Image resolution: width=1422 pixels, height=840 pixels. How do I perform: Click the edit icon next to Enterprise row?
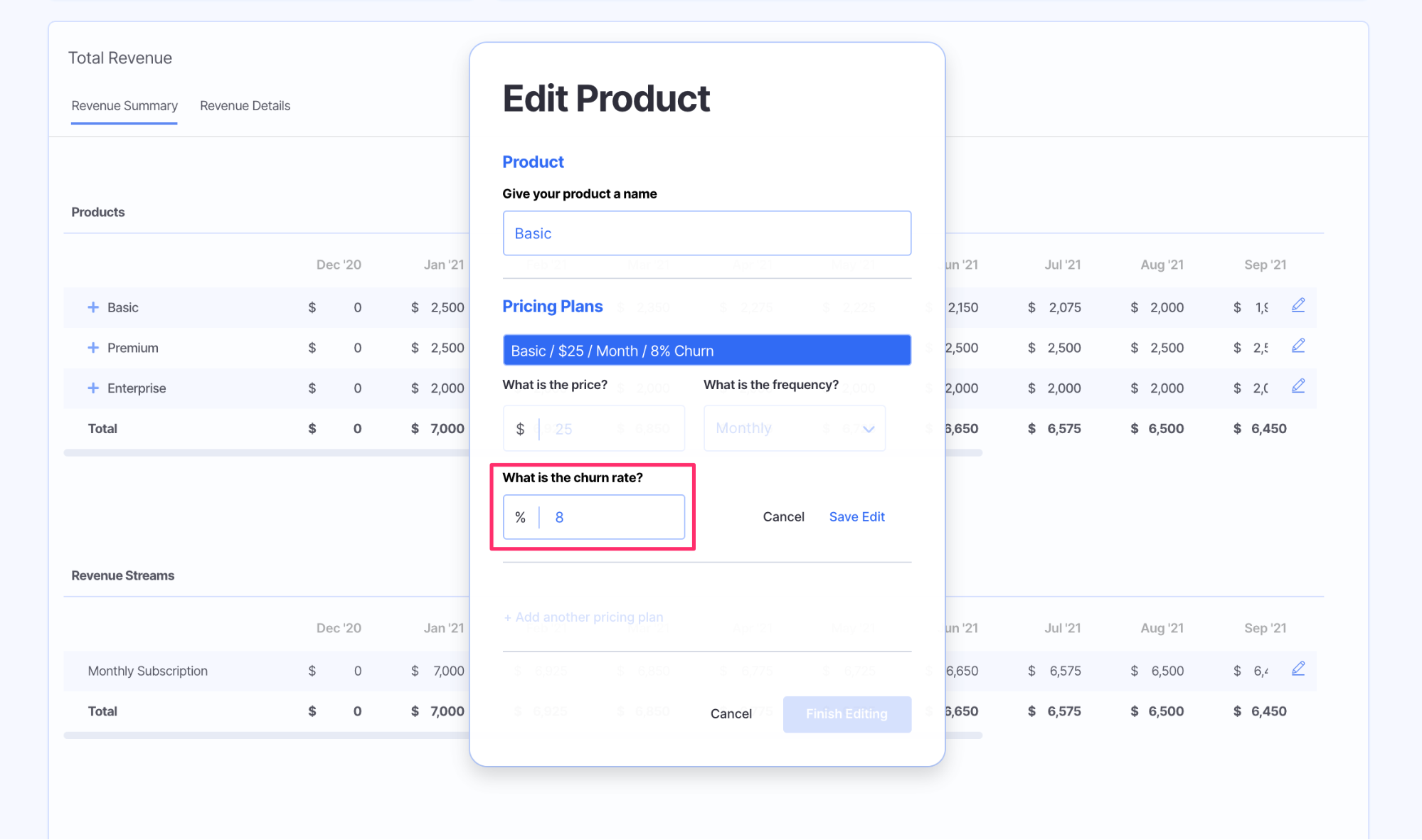pyautogui.click(x=1298, y=386)
